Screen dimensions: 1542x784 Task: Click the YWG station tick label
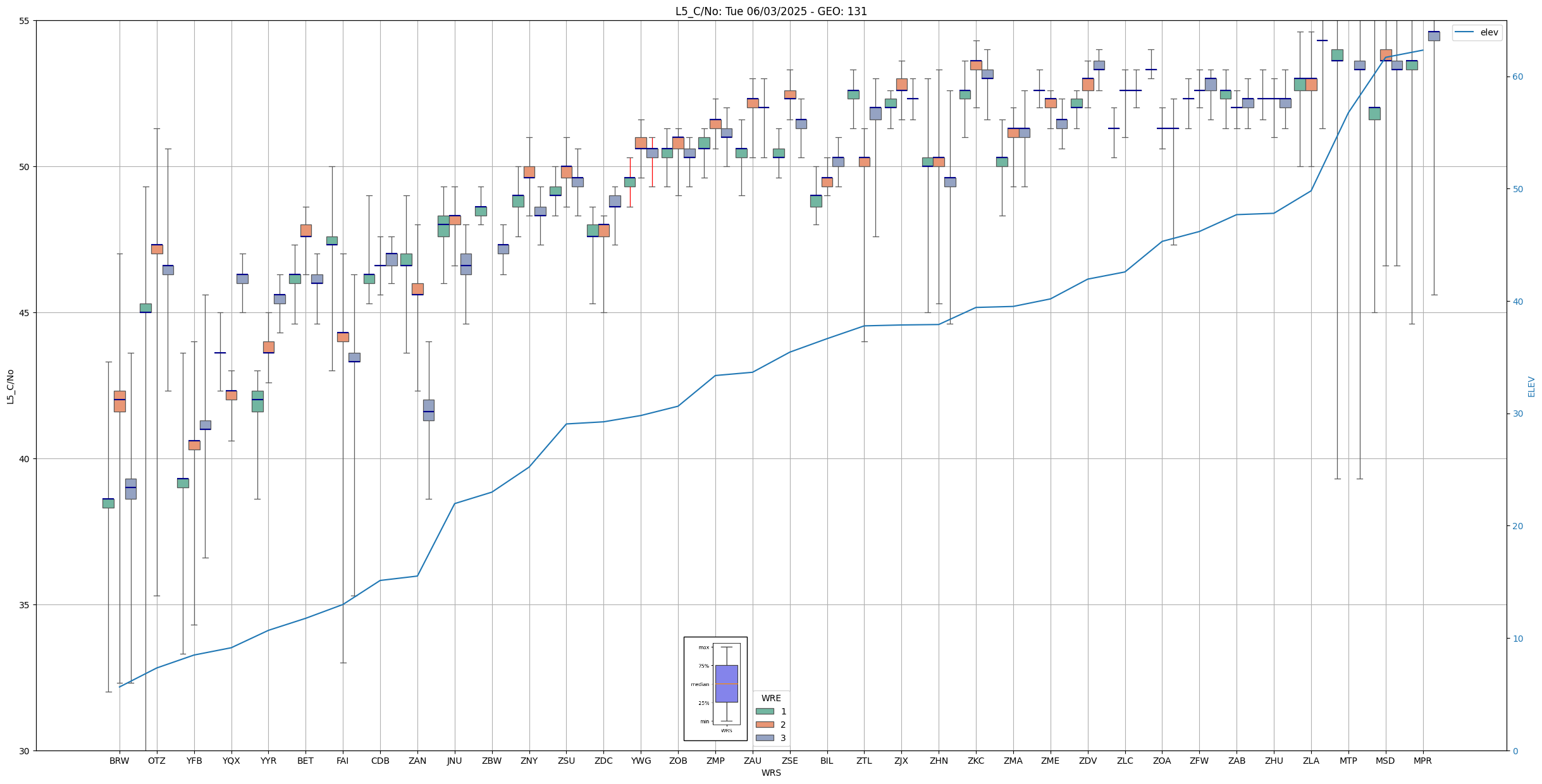point(641,761)
